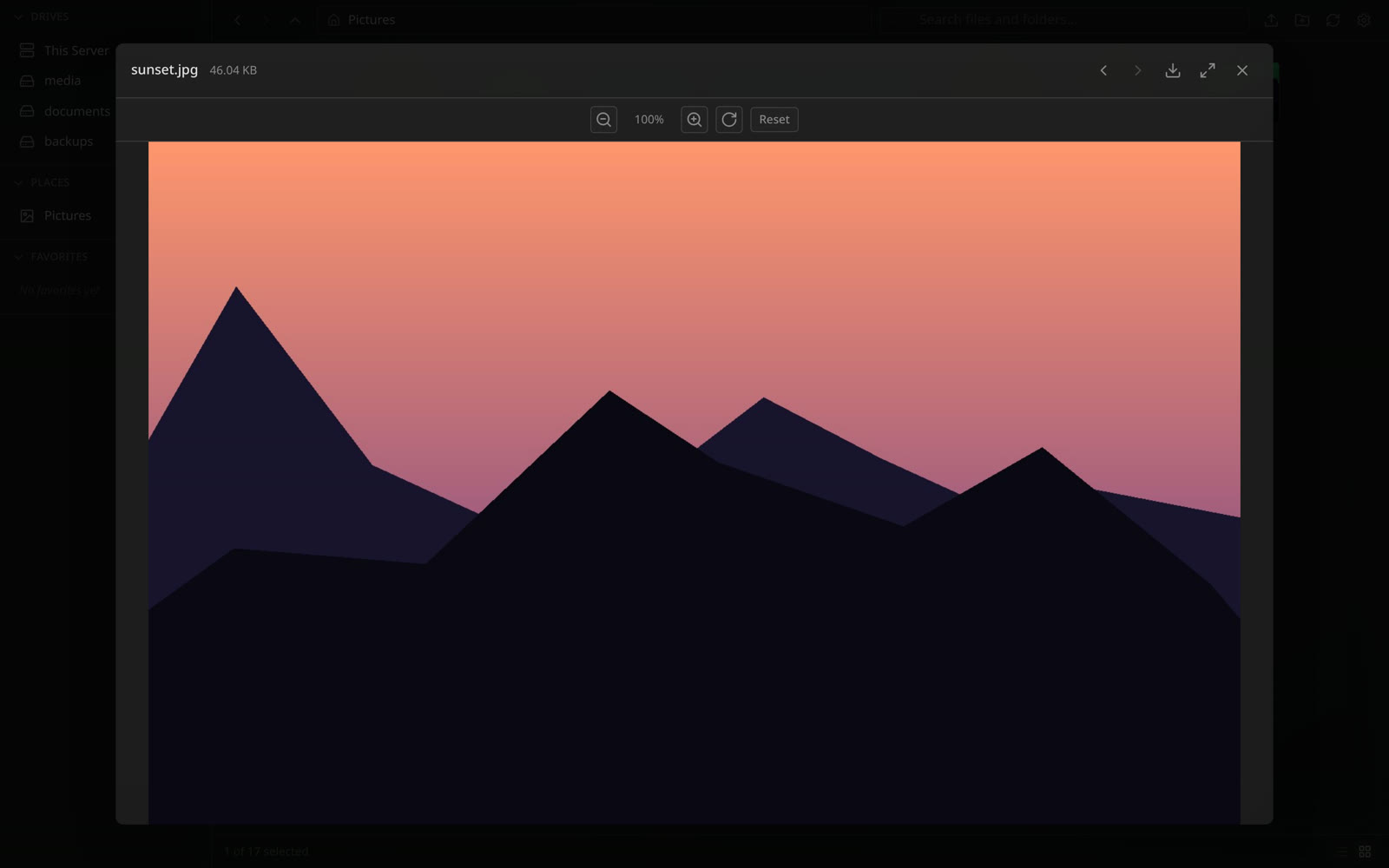The height and width of the screenshot is (868, 1389).
Task: Click the Pictures breadcrumb in path bar
Action: click(x=372, y=19)
